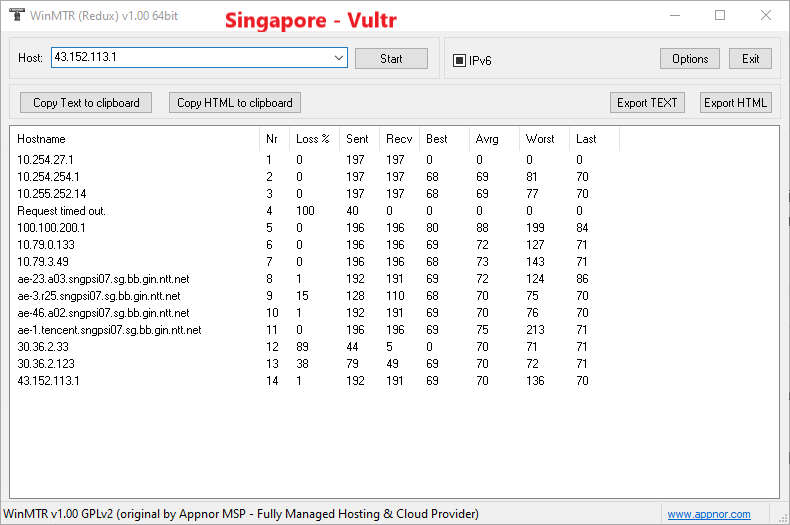Screen dimensions: 790x525
Task: Select the 10.255.252.14 hop row
Action: (x=315, y=194)
